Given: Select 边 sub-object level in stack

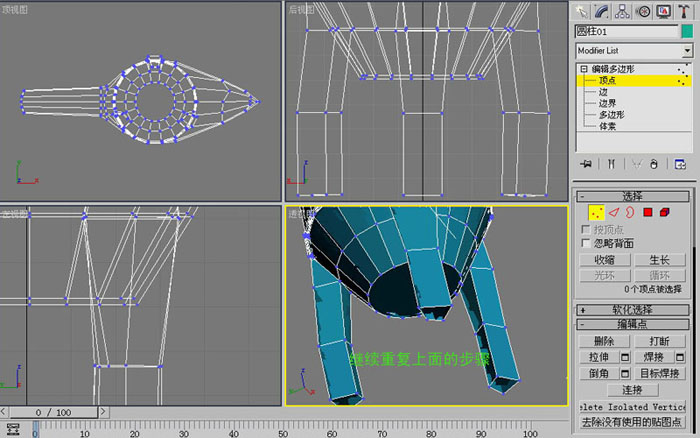Looking at the screenshot, I should click(x=603, y=92).
